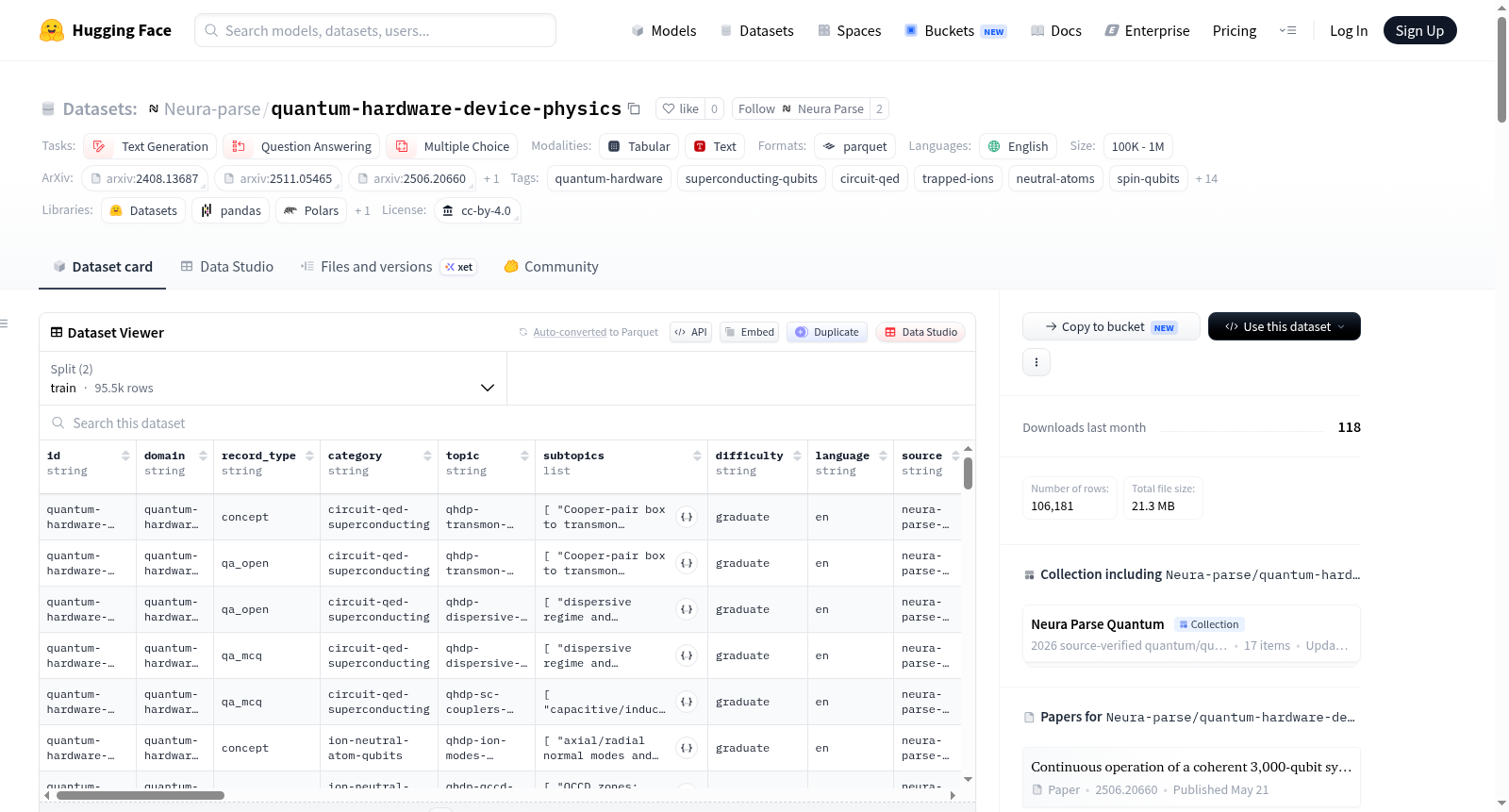This screenshot has width=1509, height=812.
Task: Open the superconducting-qubits tag
Action: tap(752, 179)
